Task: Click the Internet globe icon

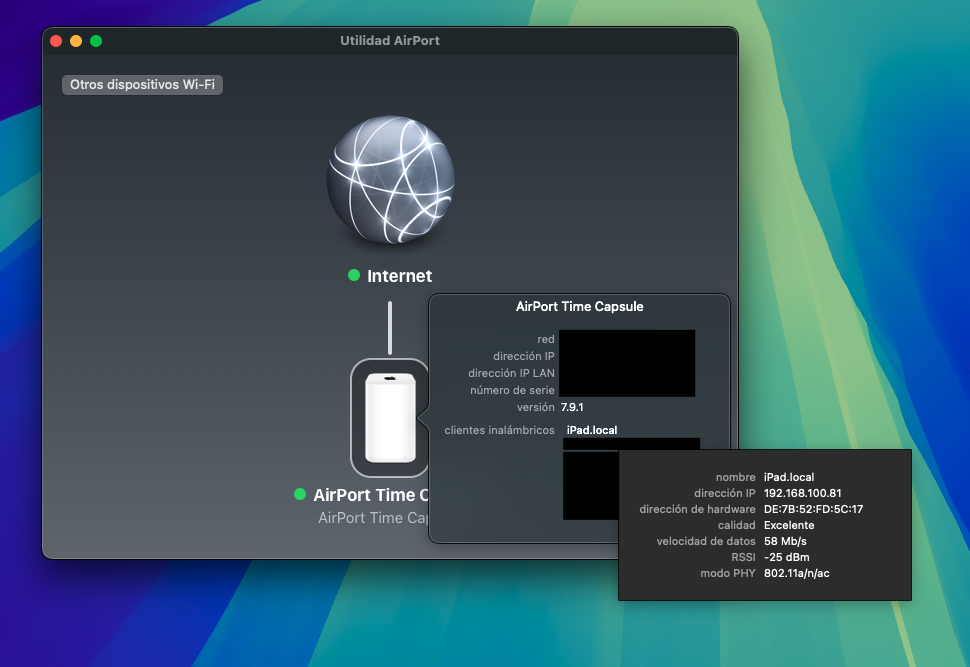Action: [390, 179]
